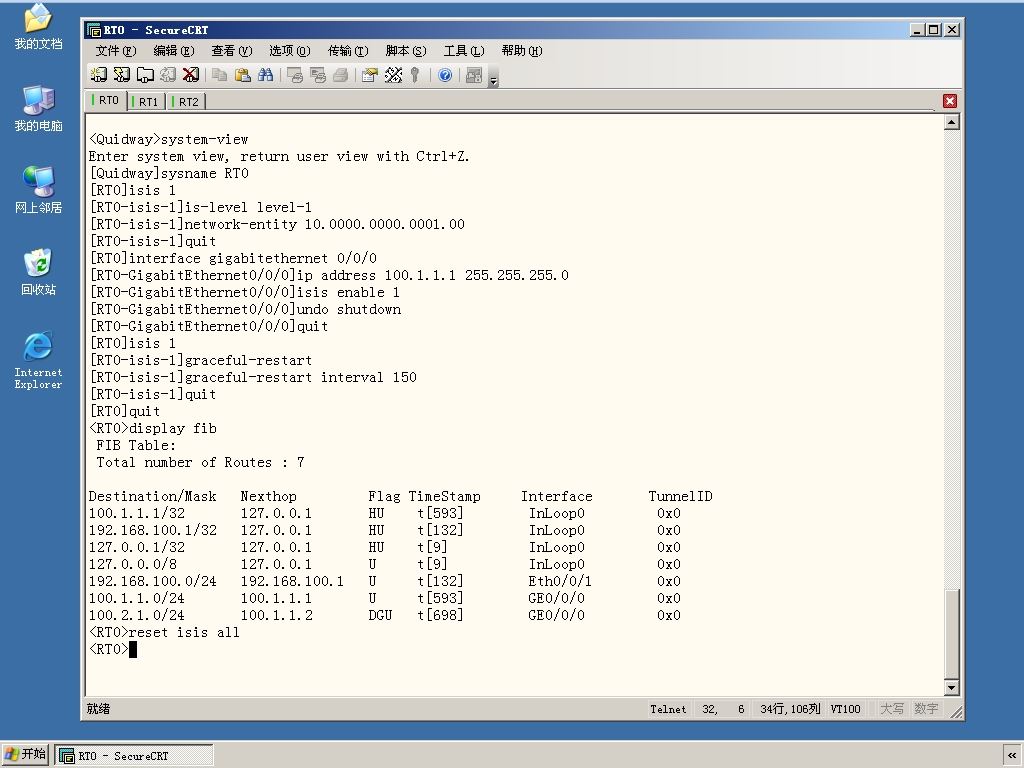Click the 就绪 status bar text
This screenshot has width=1024, height=768.
pyautogui.click(x=98, y=709)
